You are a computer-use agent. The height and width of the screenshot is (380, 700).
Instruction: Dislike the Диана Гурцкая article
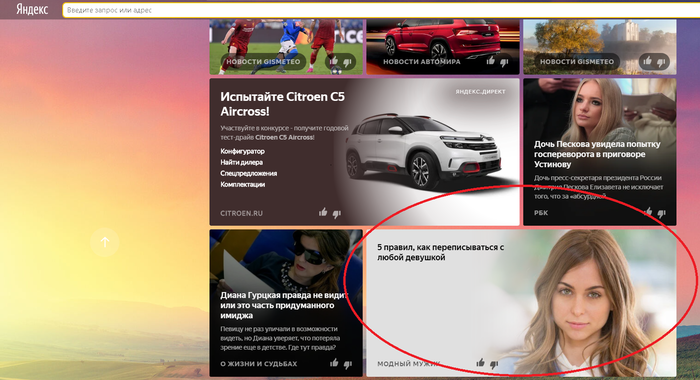348,364
